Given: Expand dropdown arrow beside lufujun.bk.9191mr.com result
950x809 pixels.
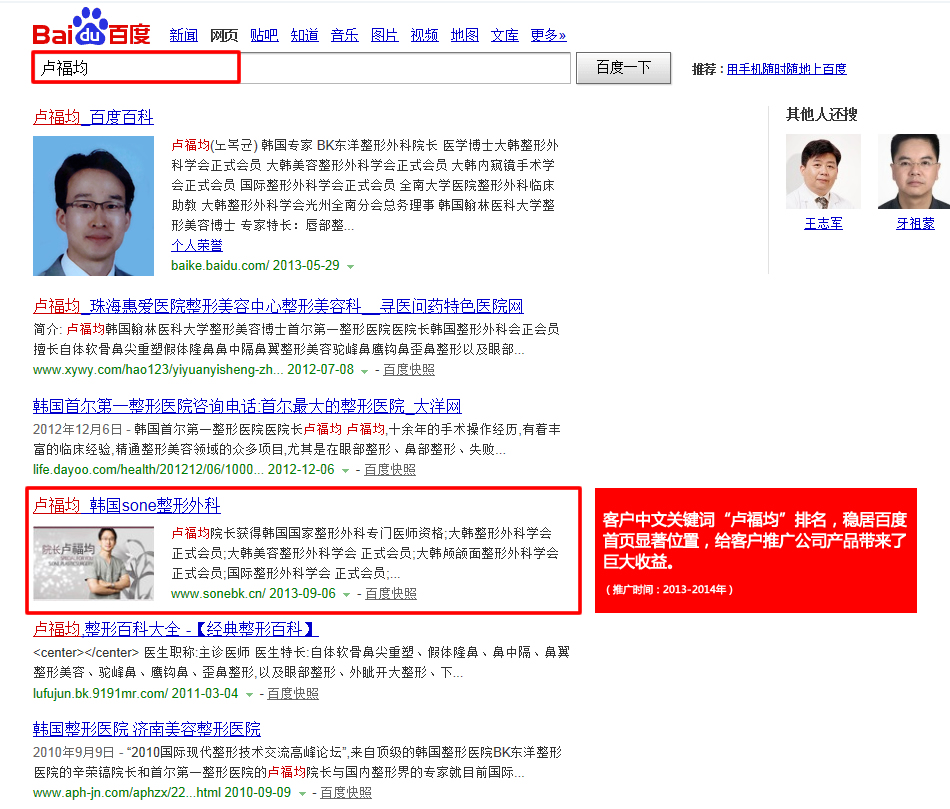Looking at the screenshot, I should [x=249, y=694].
